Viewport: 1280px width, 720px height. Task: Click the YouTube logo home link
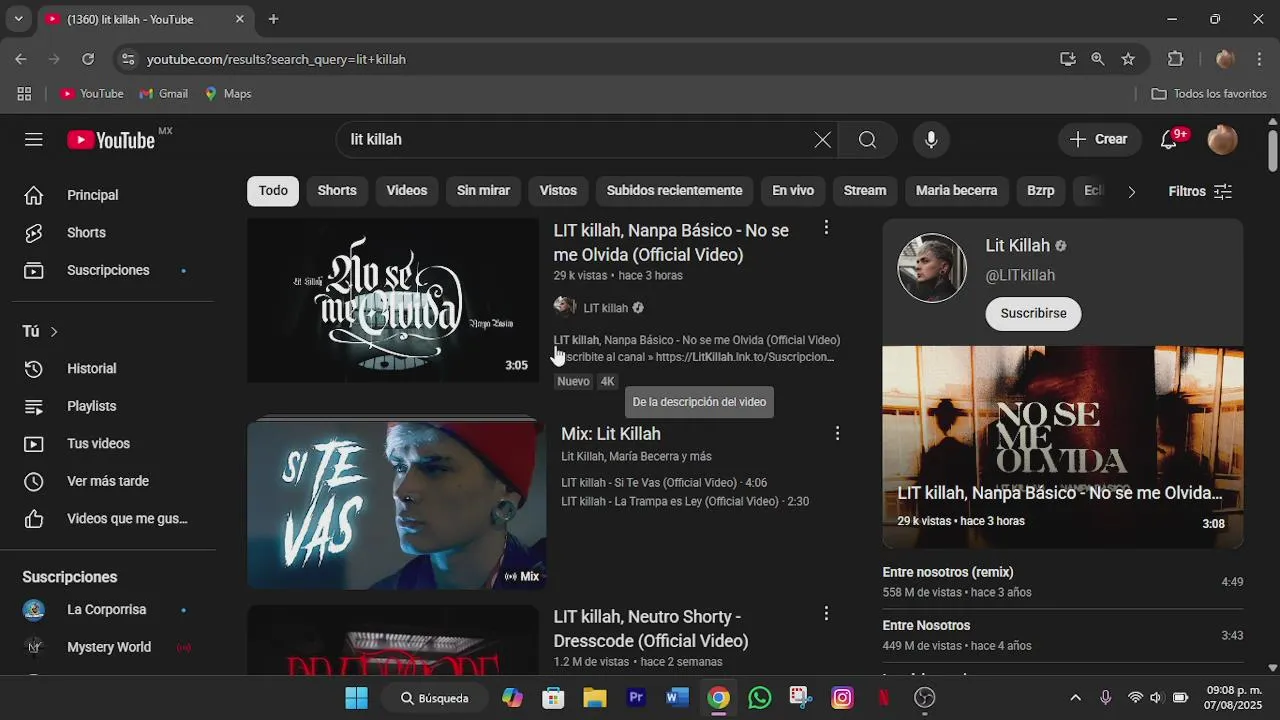pyautogui.click(x=112, y=139)
